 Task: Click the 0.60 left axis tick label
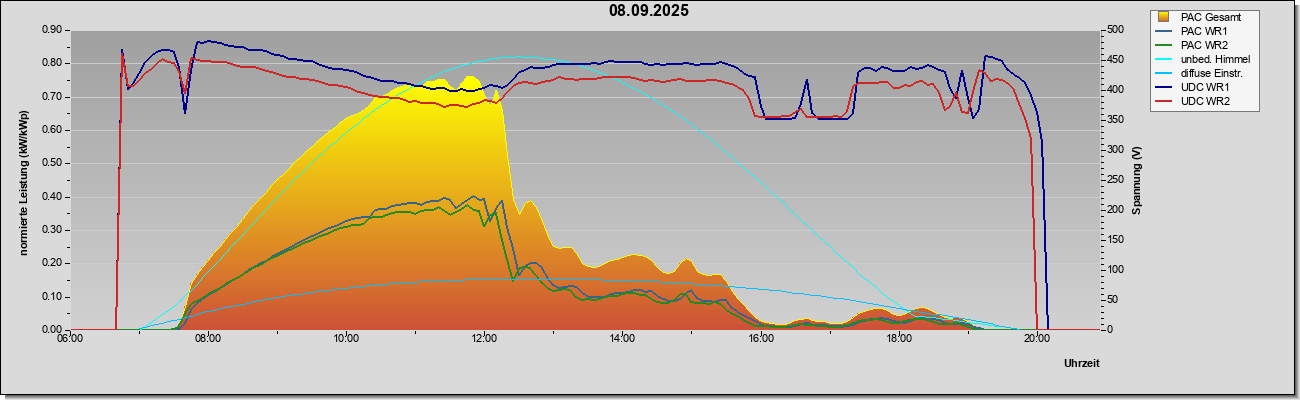pos(52,130)
